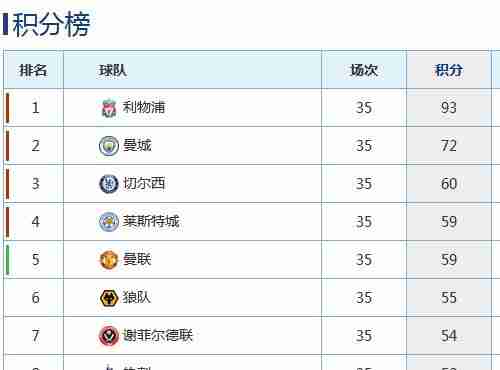Select Liverpool's 93 points cell
500x370 pixels.
click(x=449, y=108)
